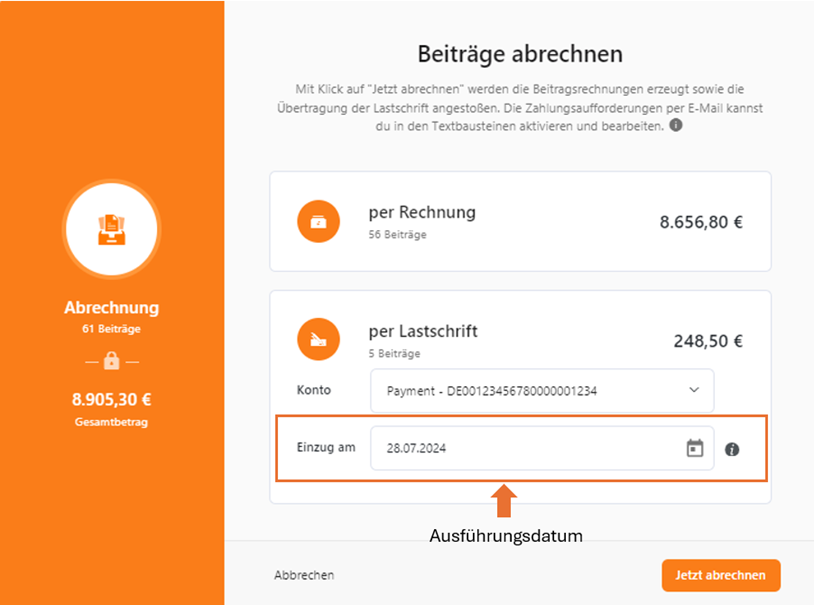Click the per Lastschrift heading
The image size is (814, 605).
click(423, 332)
